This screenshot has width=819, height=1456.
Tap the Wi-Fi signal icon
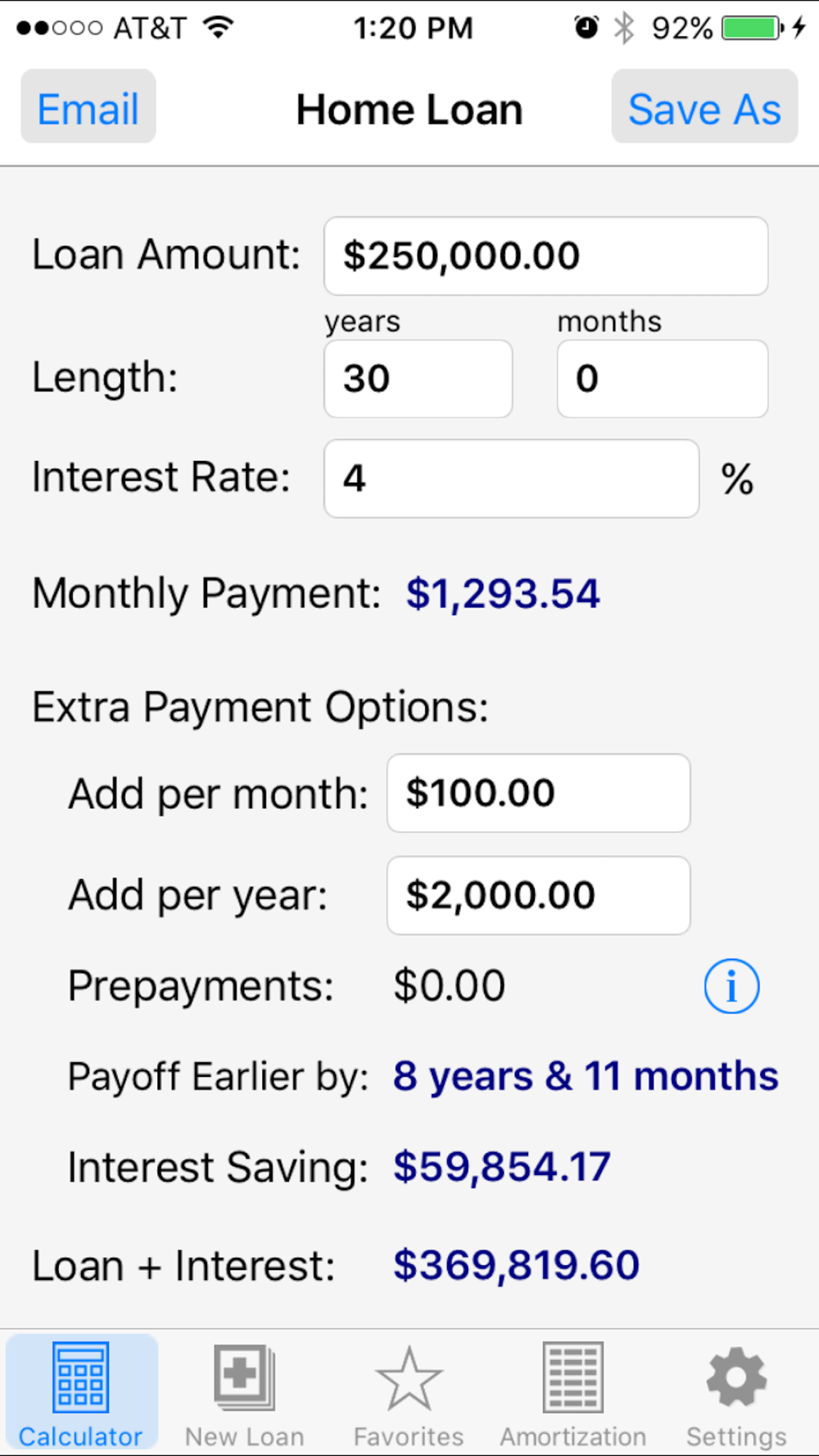pyautogui.click(x=219, y=28)
